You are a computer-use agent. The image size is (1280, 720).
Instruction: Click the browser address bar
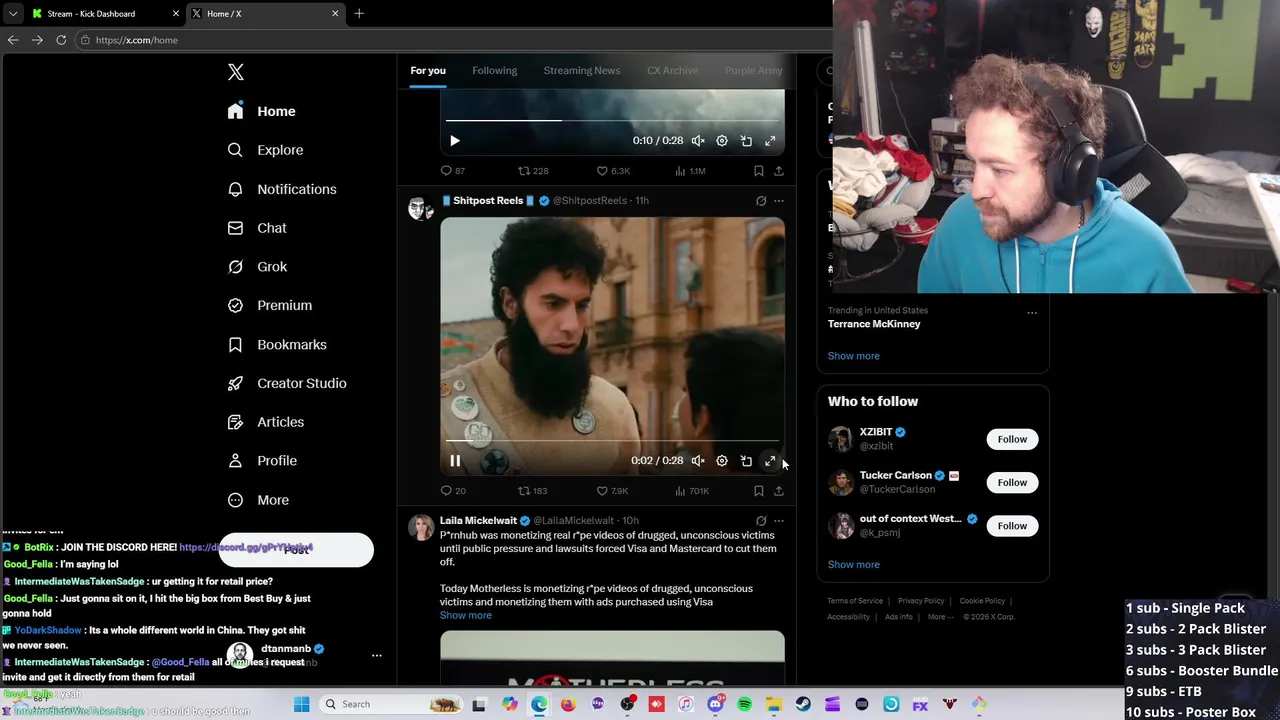tap(450, 40)
